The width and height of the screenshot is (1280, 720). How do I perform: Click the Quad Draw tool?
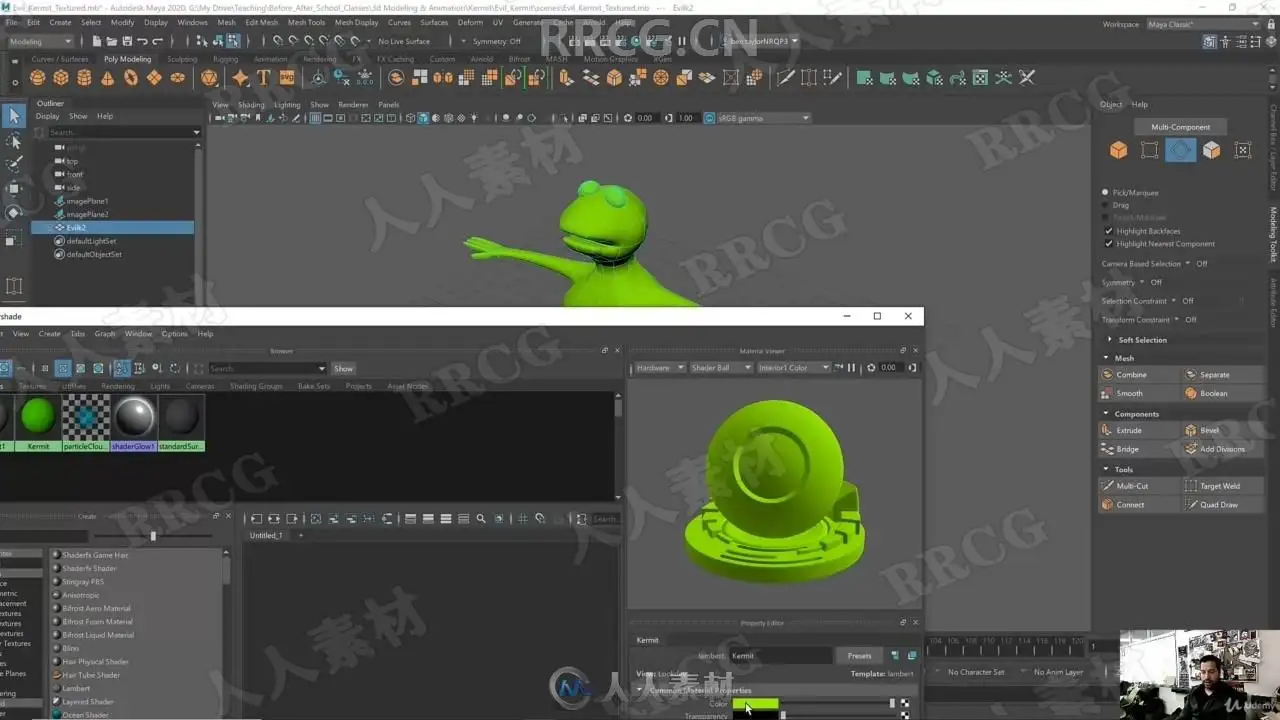pos(1223,505)
